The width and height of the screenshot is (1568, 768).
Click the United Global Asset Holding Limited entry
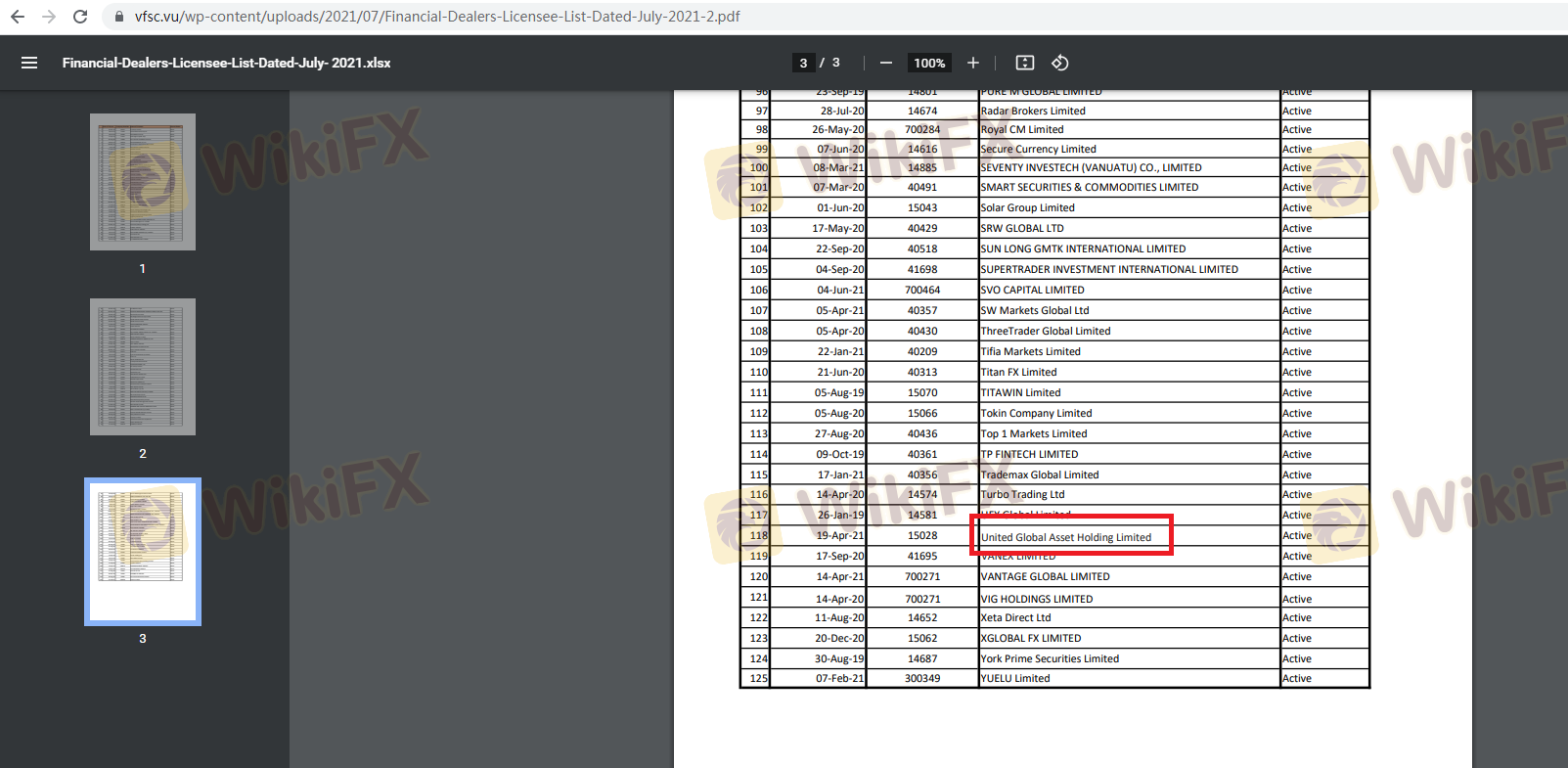click(1065, 537)
